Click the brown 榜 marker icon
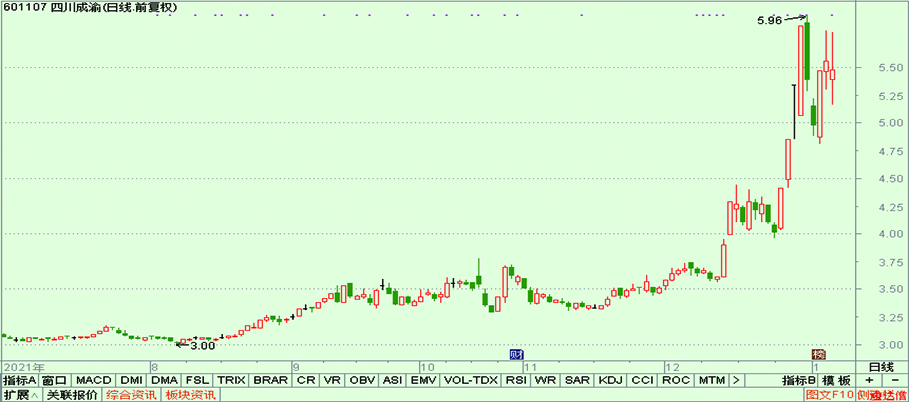The image size is (909, 402). tap(818, 354)
